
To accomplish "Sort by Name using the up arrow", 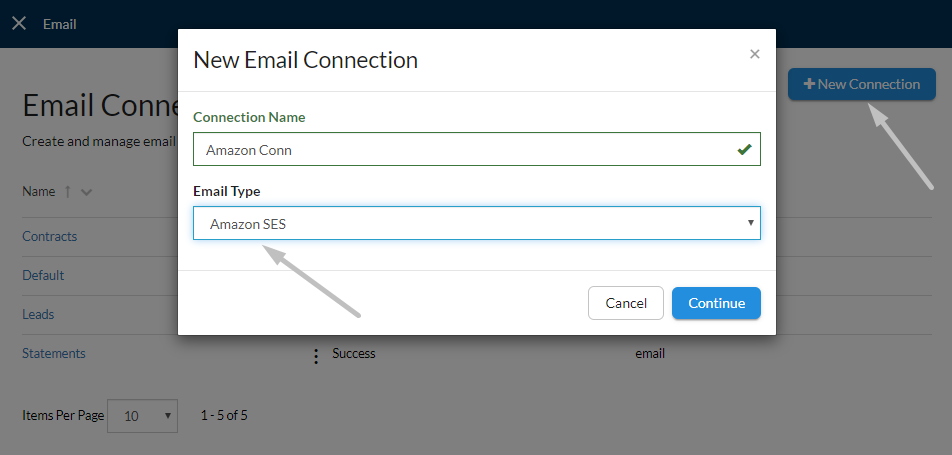I will click(x=68, y=191).
